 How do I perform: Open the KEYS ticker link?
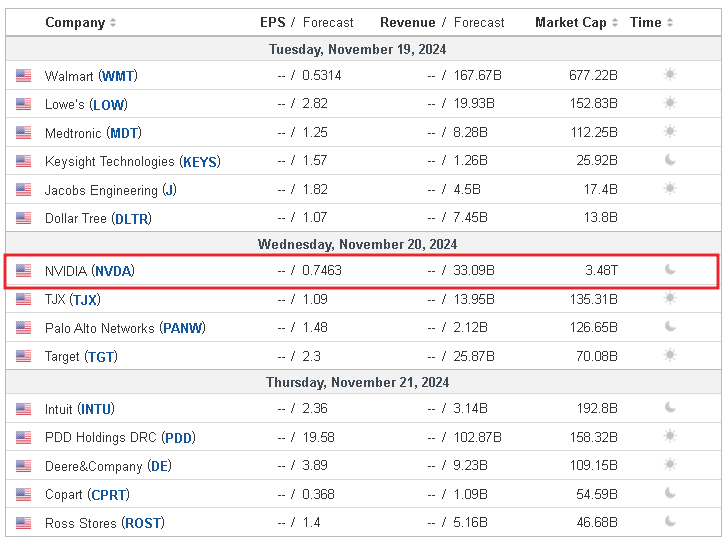click(200, 162)
